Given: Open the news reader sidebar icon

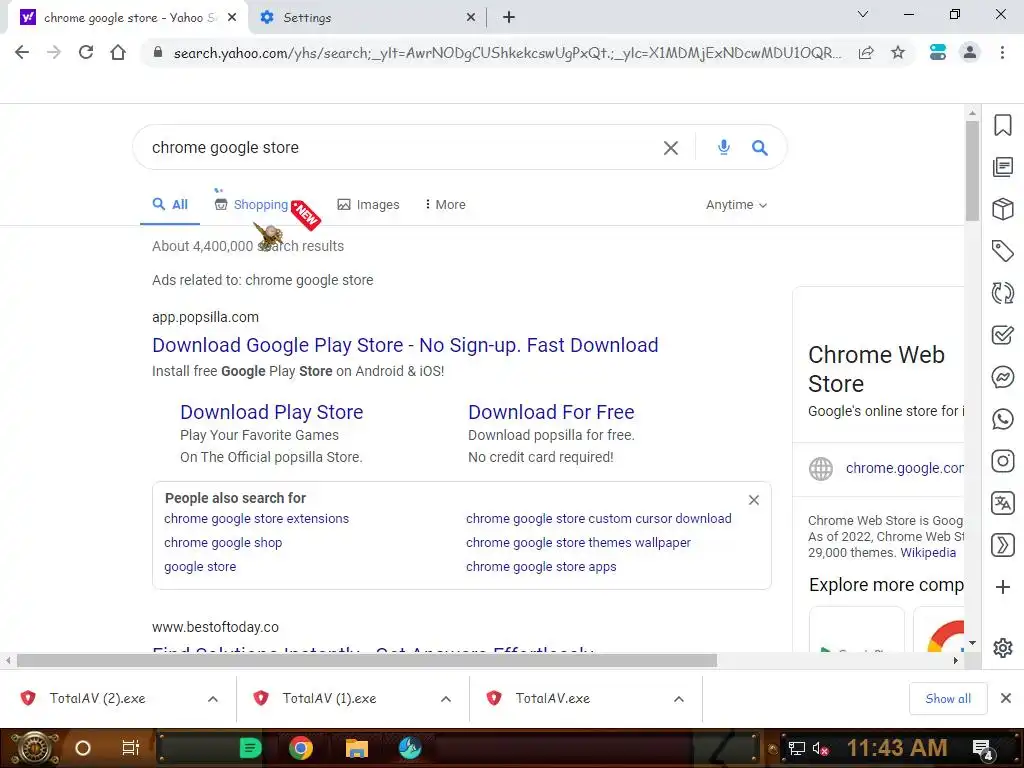Looking at the screenshot, I should click(x=1002, y=167).
